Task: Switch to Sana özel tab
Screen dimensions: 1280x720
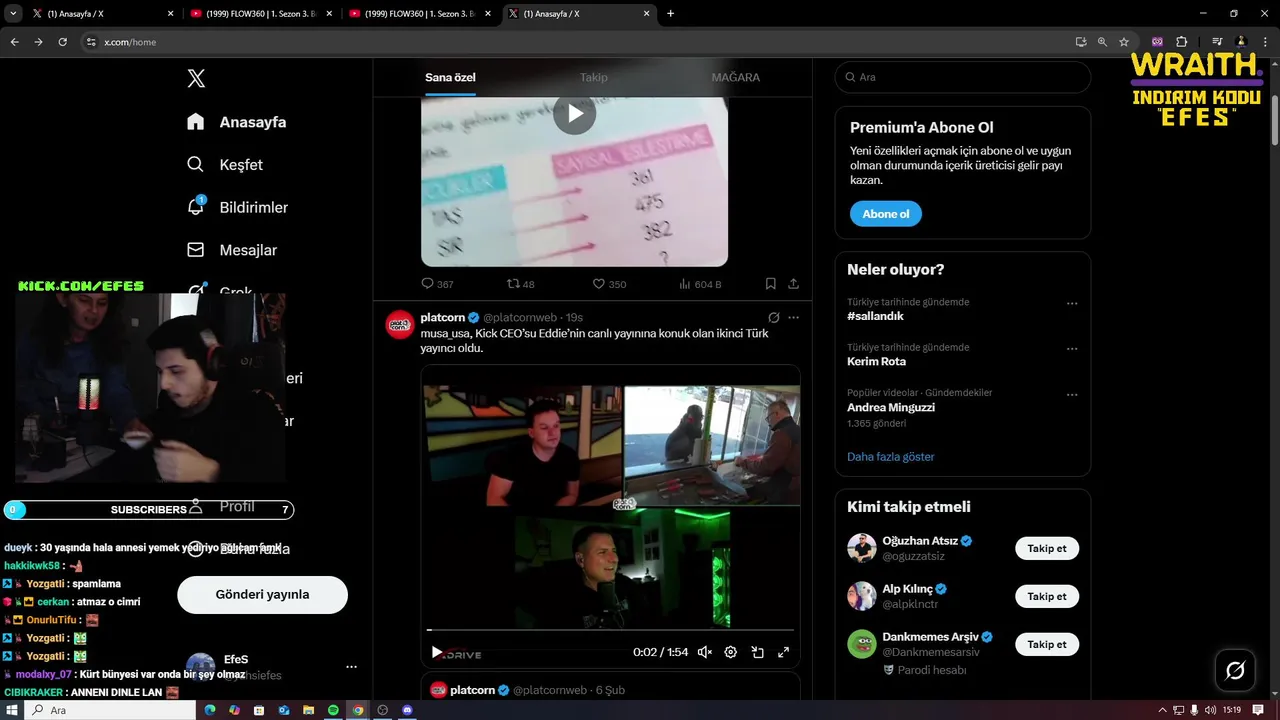Action: [450, 77]
